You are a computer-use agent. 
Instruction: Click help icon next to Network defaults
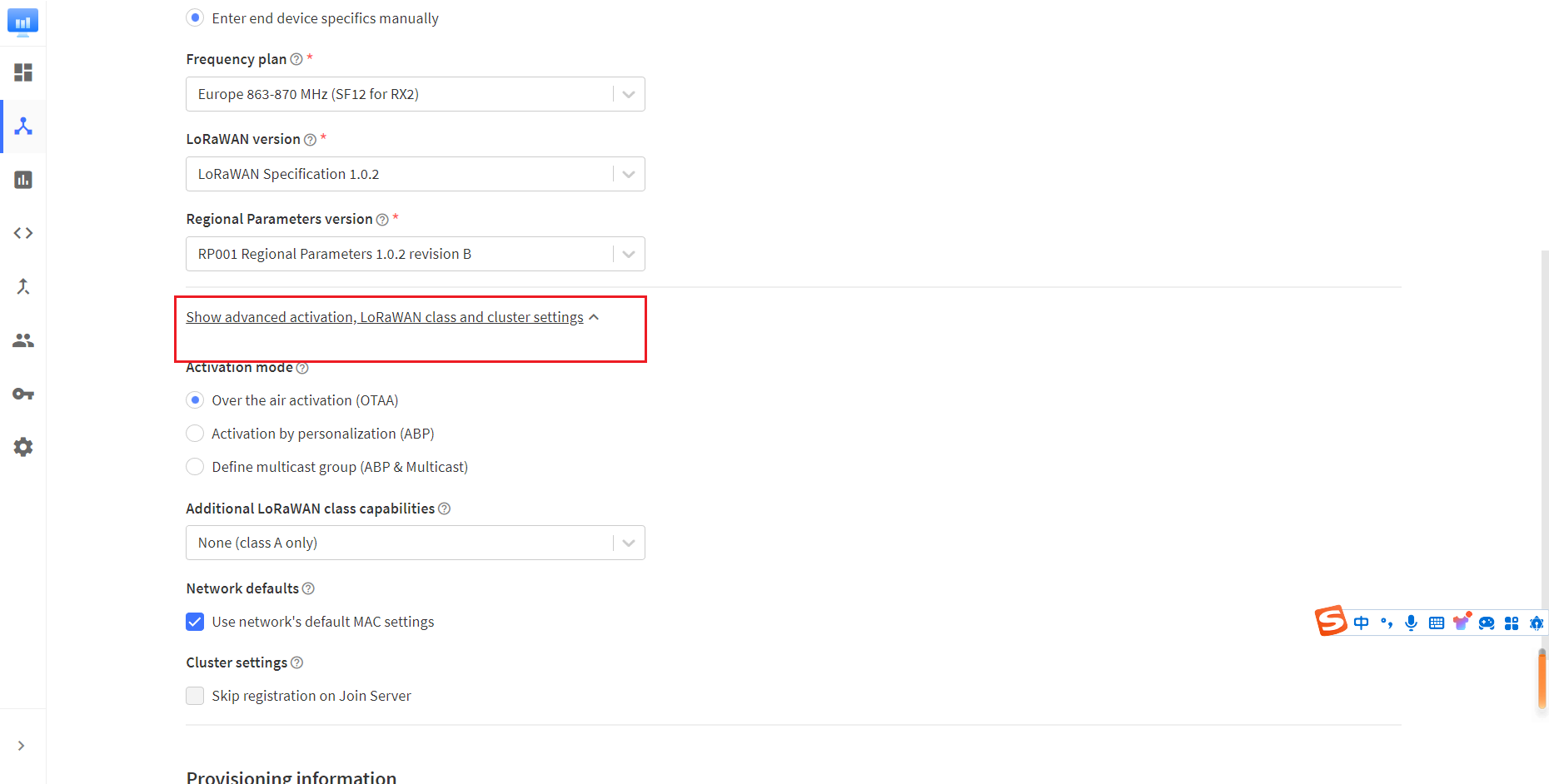pyautogui.click(x=308, y=588)
